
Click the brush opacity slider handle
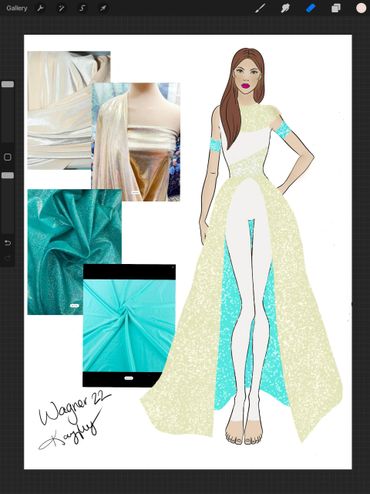tap(7, 175)
